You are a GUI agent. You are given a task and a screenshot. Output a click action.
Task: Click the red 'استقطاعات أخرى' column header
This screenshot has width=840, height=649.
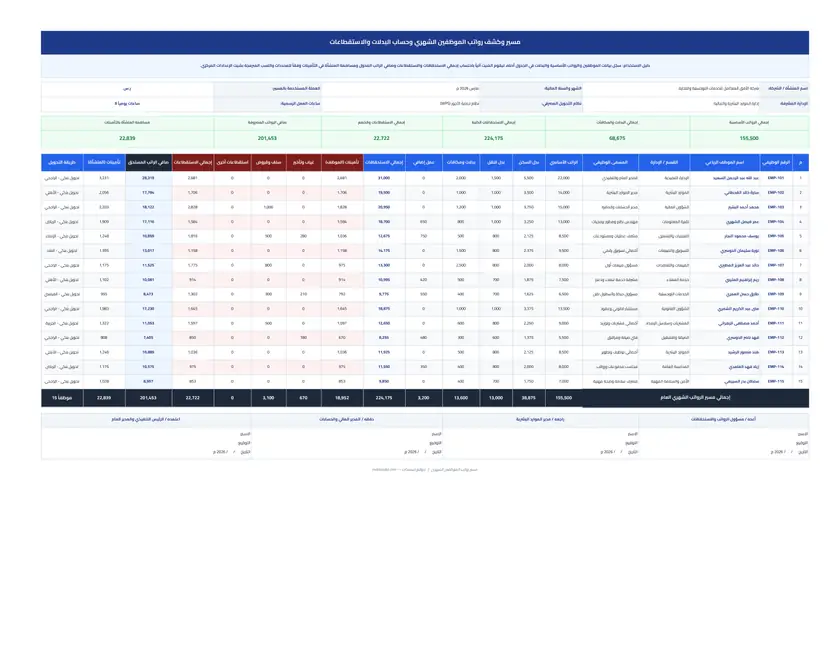point(232,162)
